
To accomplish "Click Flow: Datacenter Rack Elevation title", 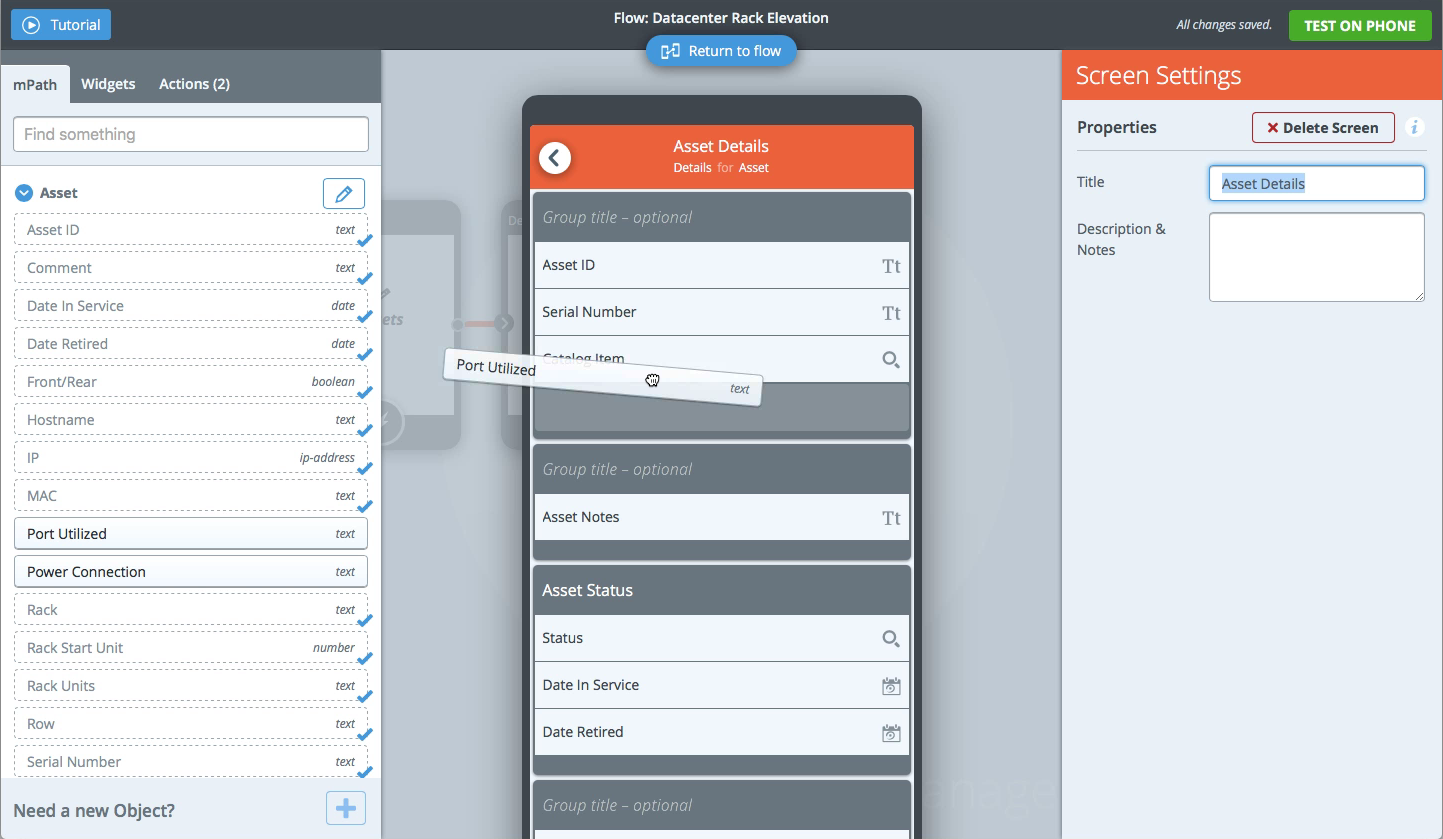I will pyautogui.click(x=721, y=18).
